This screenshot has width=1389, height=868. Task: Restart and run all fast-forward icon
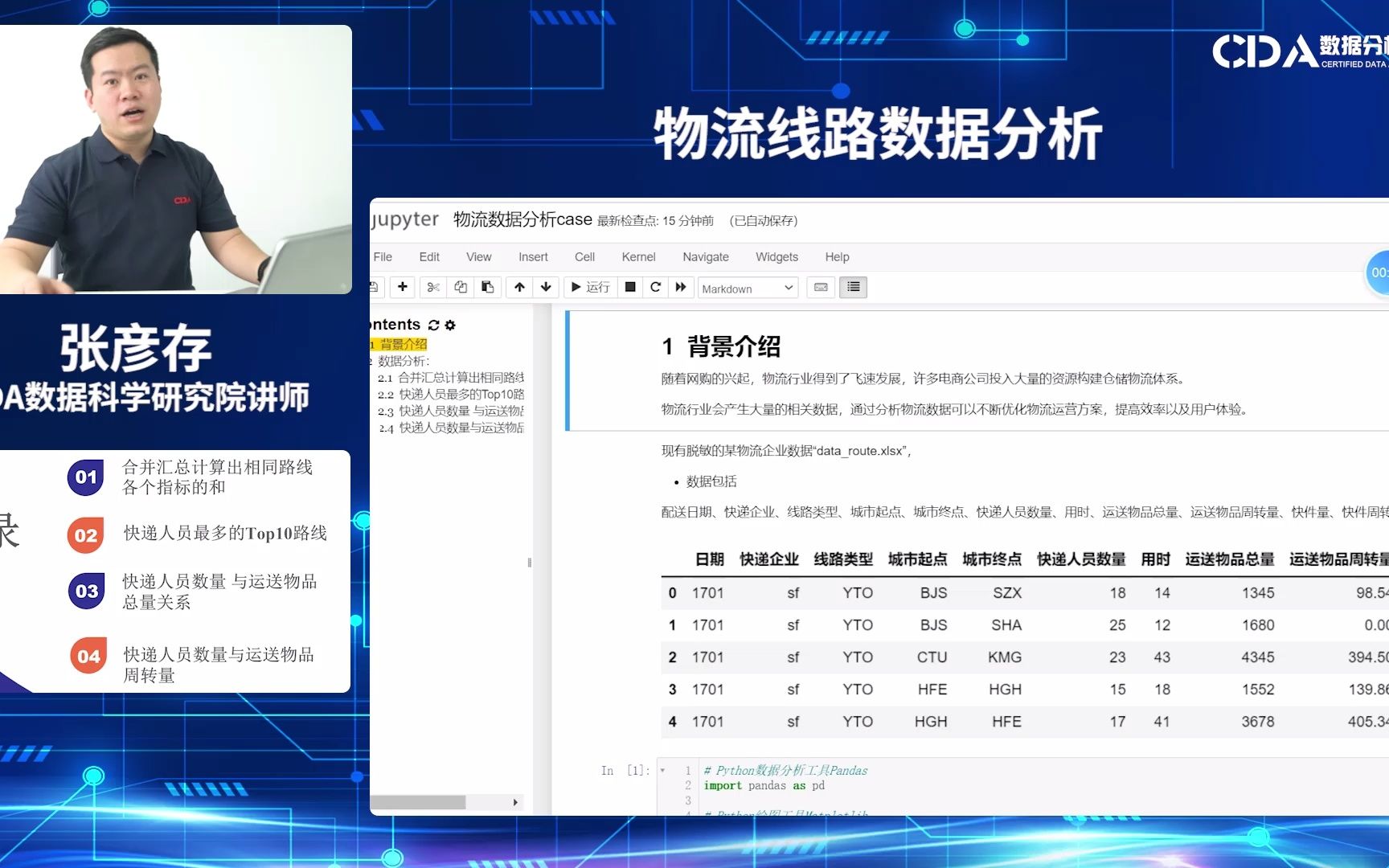coord(681,287)
